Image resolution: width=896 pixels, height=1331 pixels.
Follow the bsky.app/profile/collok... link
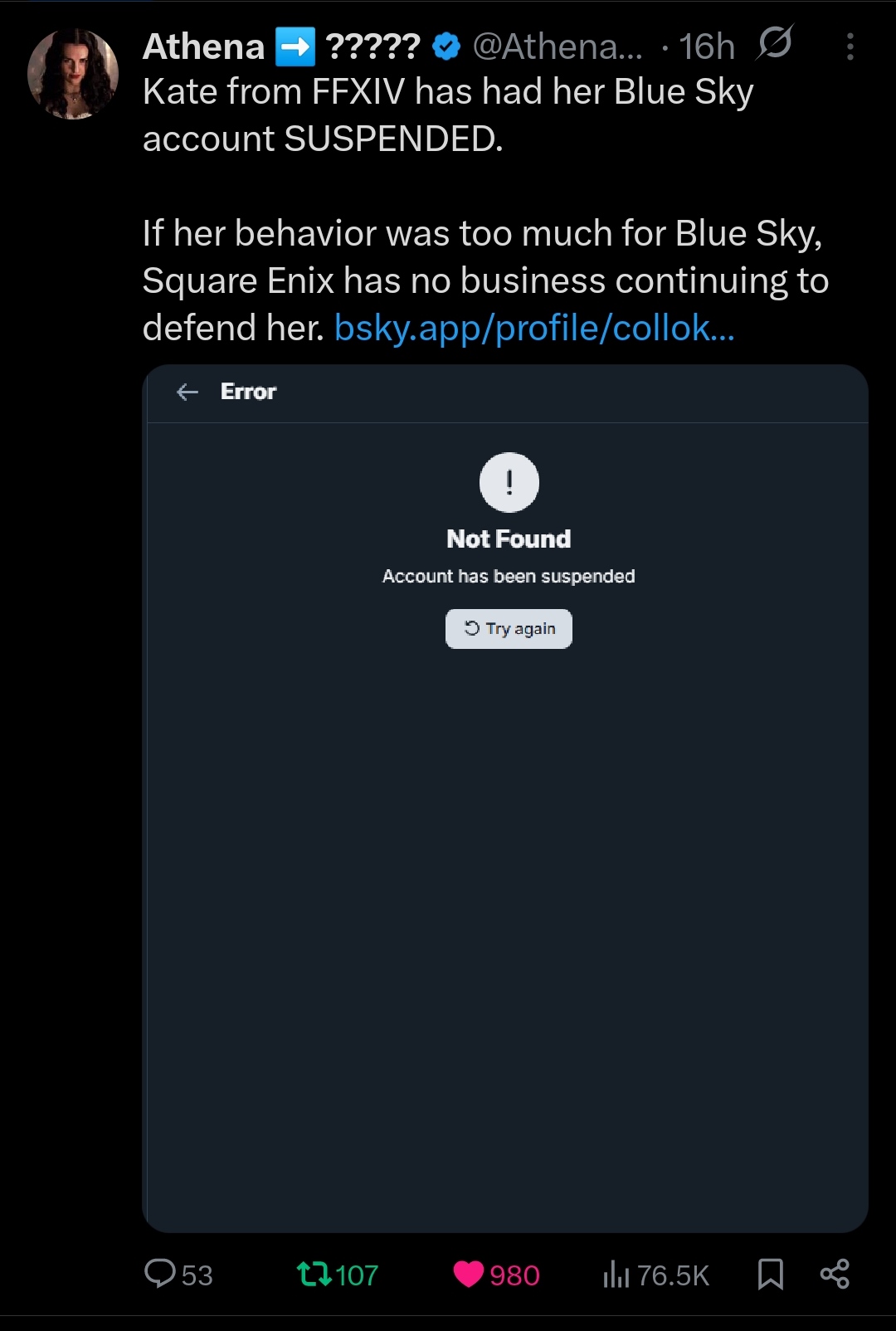coord(534,329)
